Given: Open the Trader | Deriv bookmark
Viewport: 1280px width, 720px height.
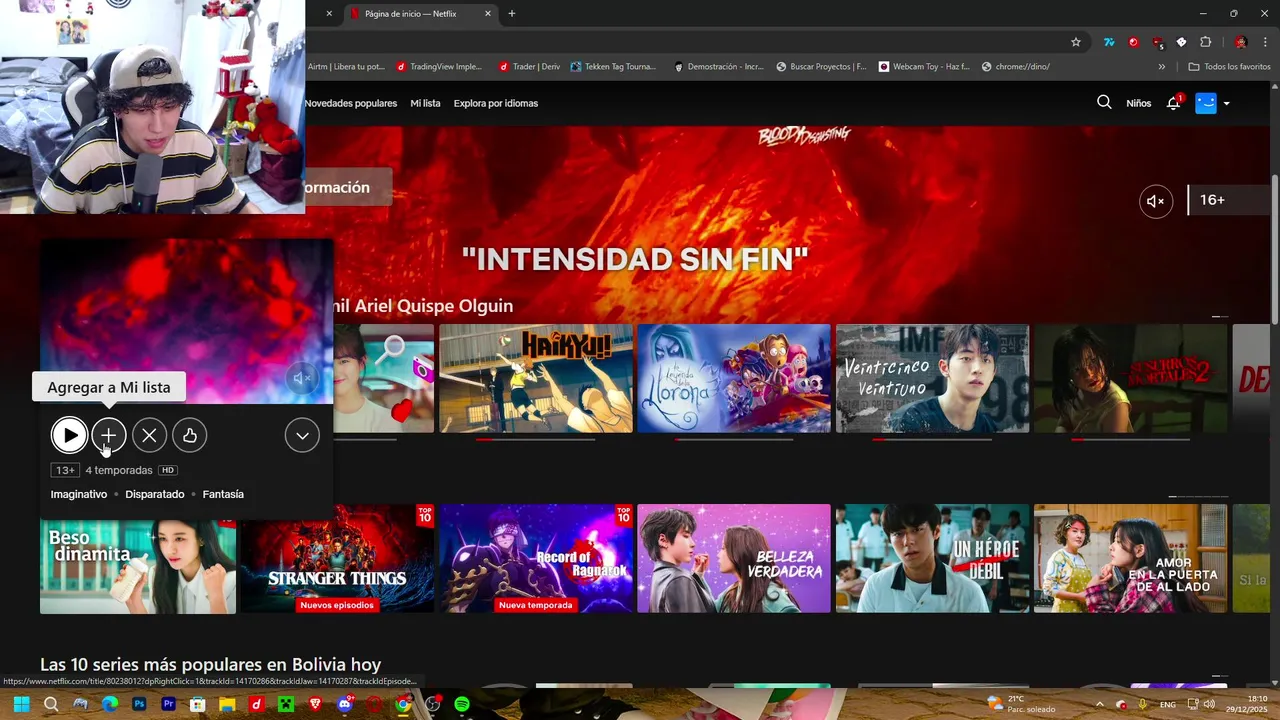Looking at the screenshot, I should coord(529,67).
